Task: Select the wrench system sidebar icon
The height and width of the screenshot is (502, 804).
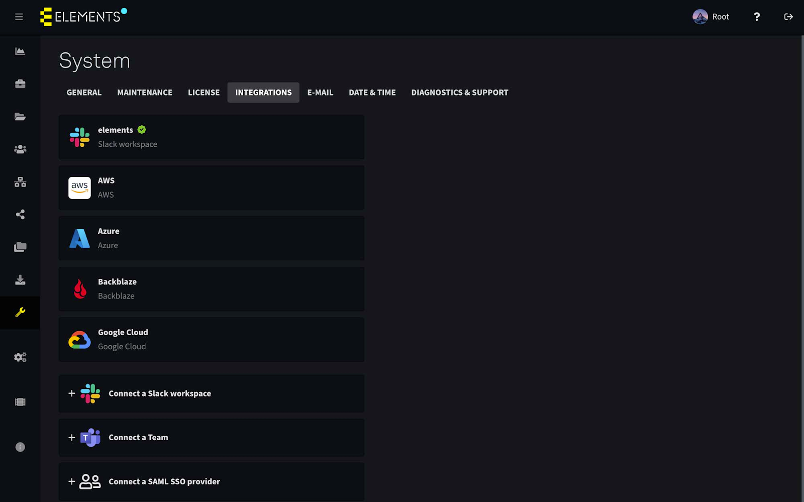Action: (20, 312)
